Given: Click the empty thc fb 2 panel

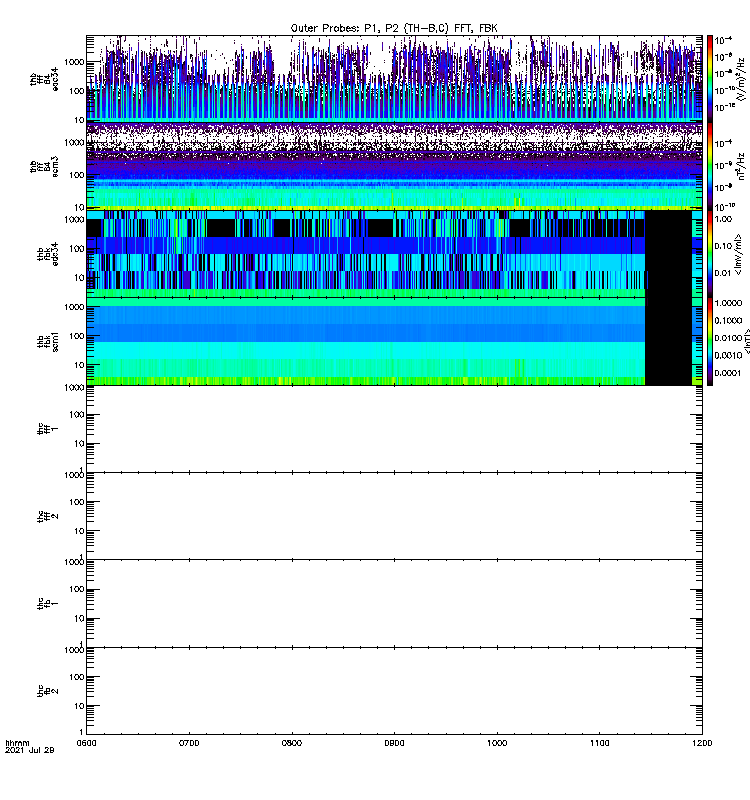Looking at the screenshot, I should pos(394,691).
